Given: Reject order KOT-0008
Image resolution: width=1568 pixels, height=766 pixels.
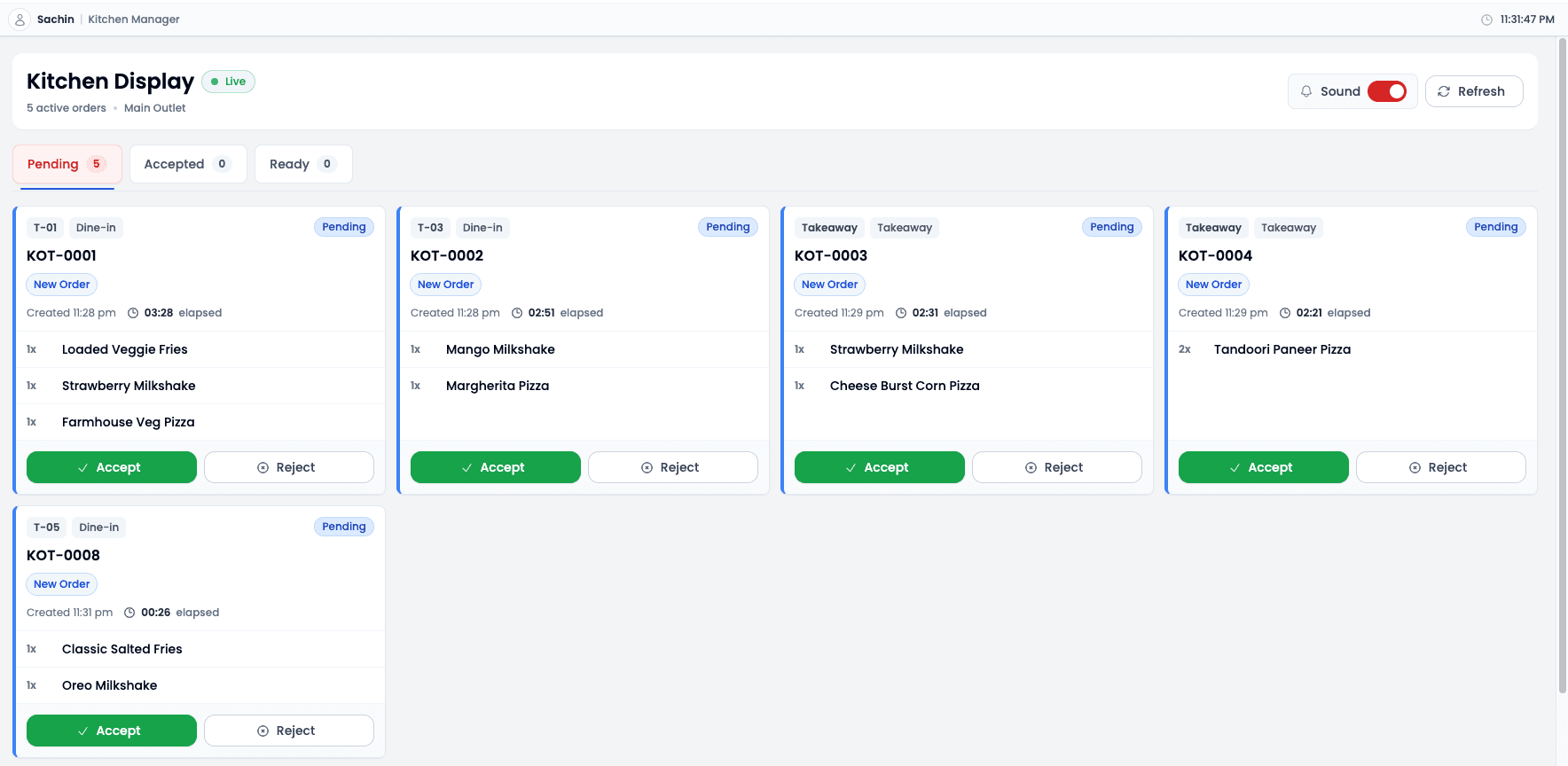Looking at the screenshot, I should tap(289, 731).
